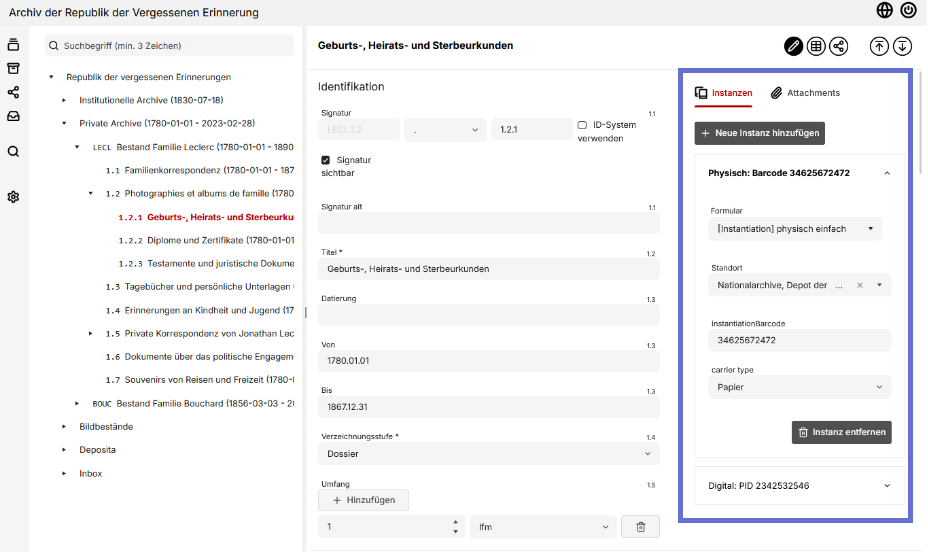Screen dimensions: 928x552
Task: Click the instantiationBarcode input field
Action: coord(799,340)
